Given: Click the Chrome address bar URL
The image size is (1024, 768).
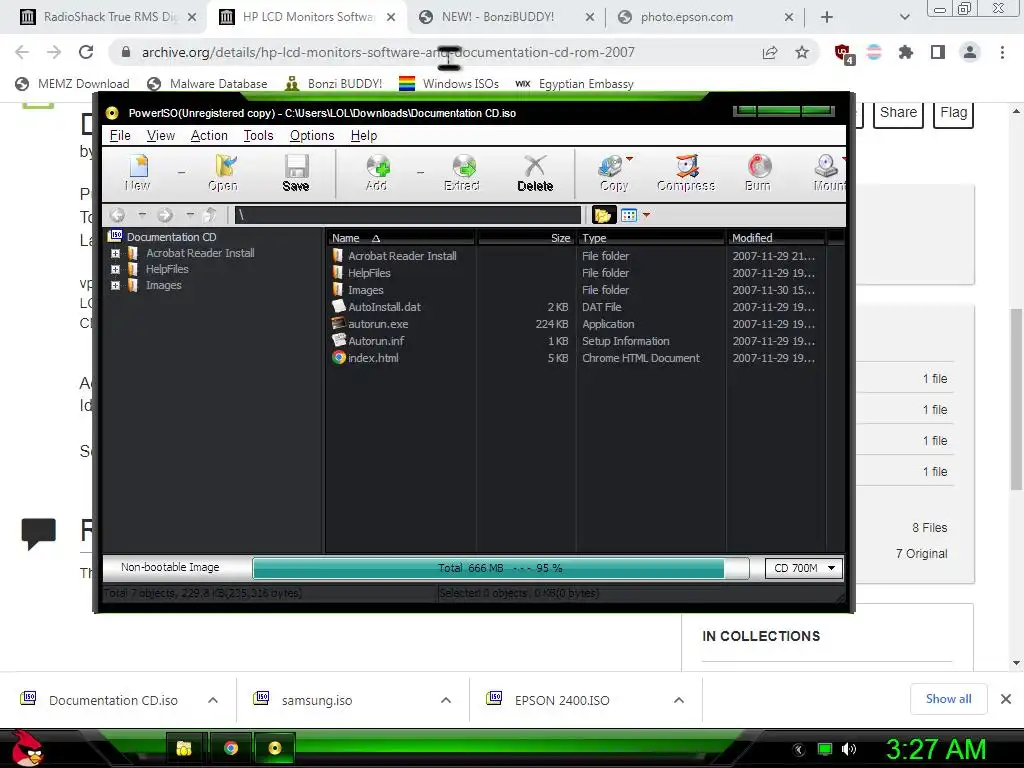Looking at the screenshot, I should pyautogui.click(x=388, y=52).
